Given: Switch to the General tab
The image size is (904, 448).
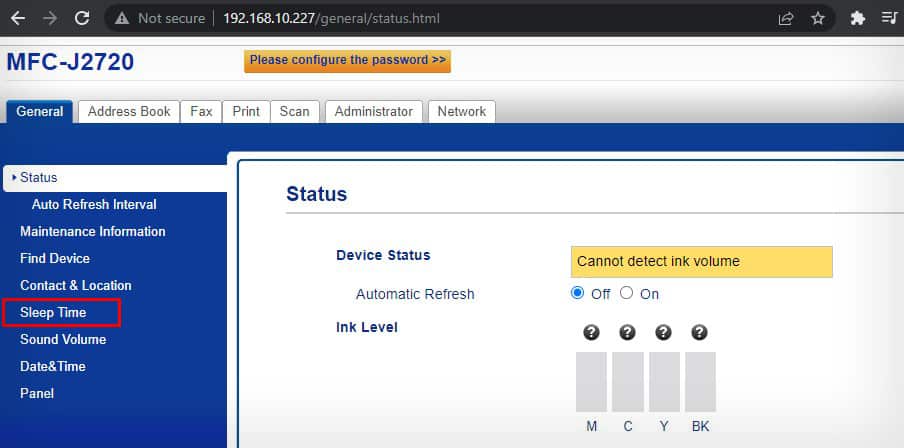Looking at the screenshot, I should coord(40,112).
